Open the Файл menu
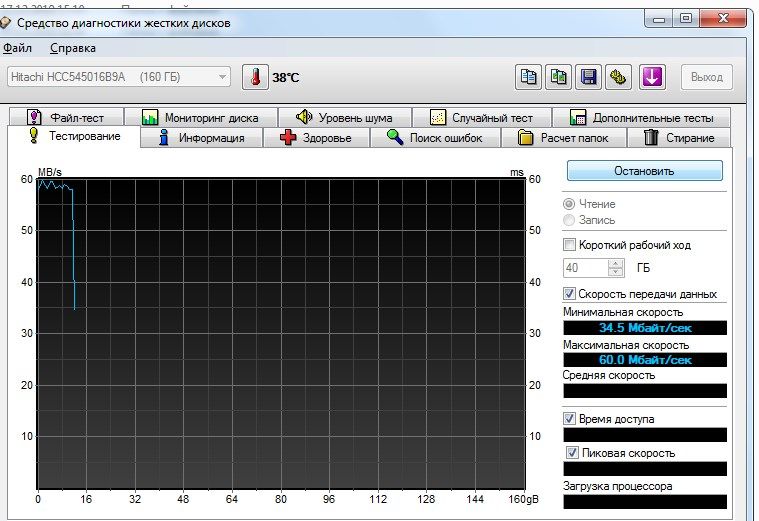This screenshot has height=521, width=759. pyautogui.click(x=17, y=48)
